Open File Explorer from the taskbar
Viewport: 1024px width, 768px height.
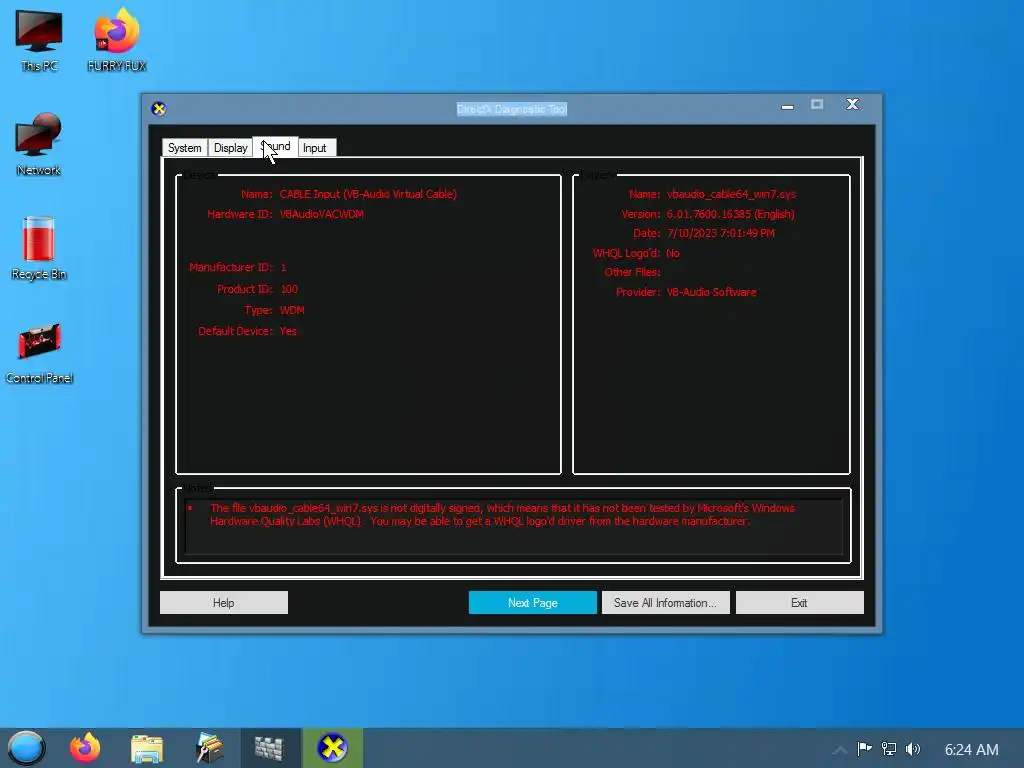click(146, 748)
